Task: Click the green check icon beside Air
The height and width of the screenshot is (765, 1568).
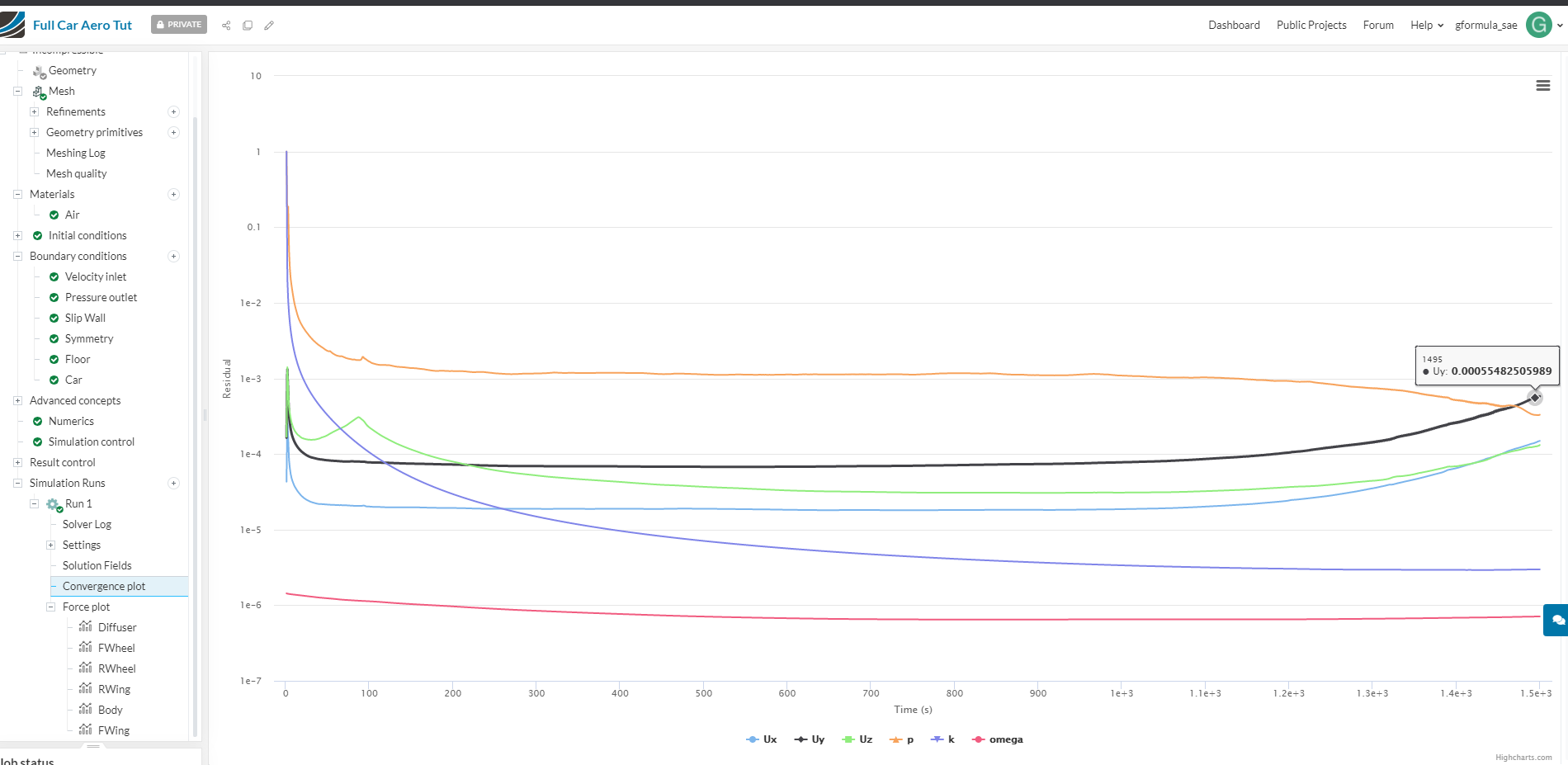Action: 54,215
